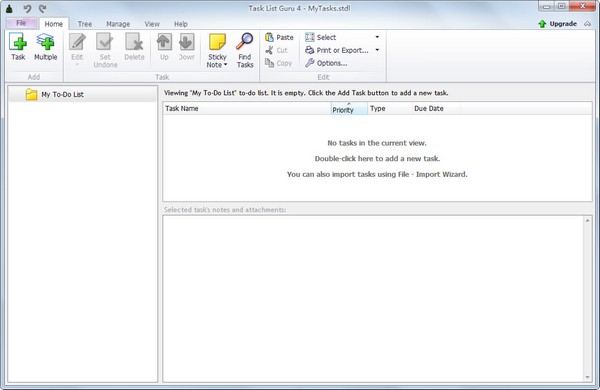This screenshot has height=390, width=600.
Task: Redo the last action in the title bar
Action: pyautogui.click(x=42, y=8)
